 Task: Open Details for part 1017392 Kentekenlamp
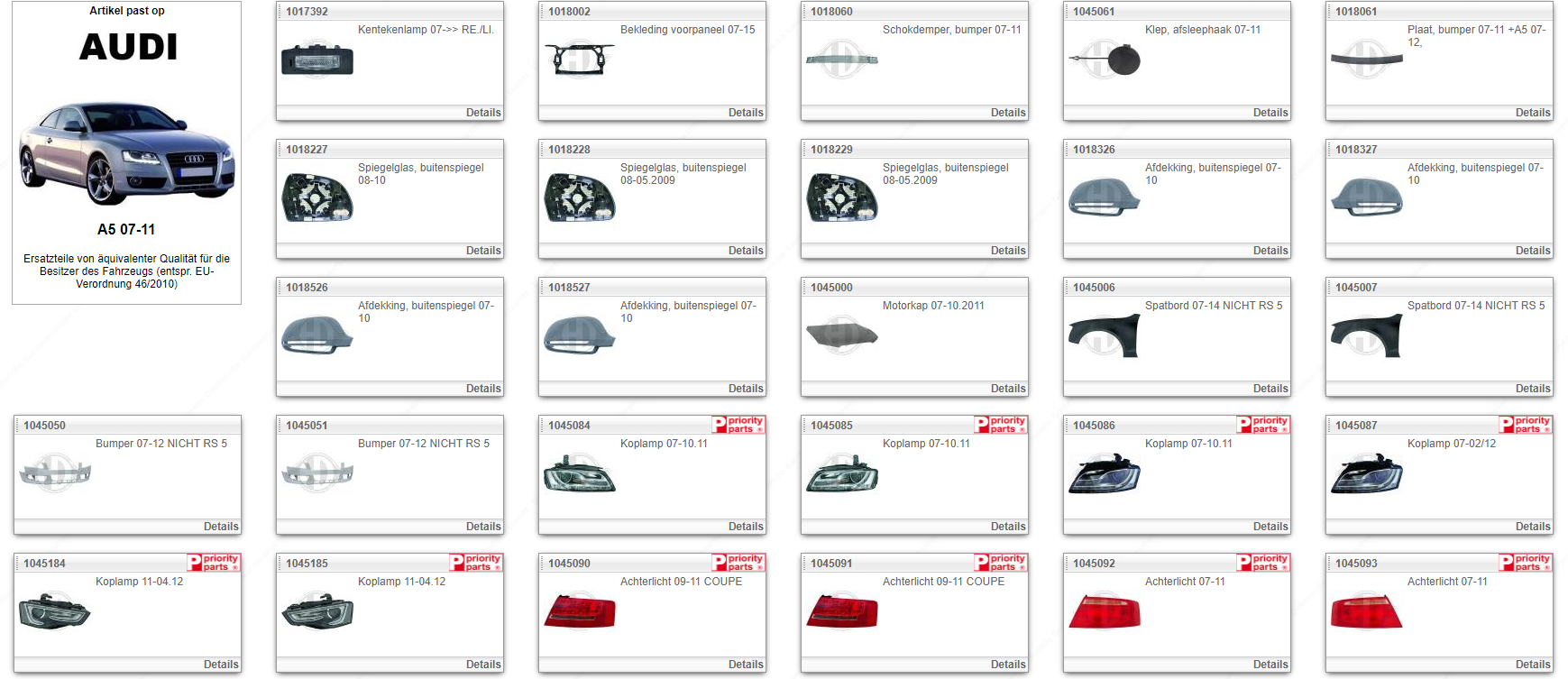(x=483, y=113)
